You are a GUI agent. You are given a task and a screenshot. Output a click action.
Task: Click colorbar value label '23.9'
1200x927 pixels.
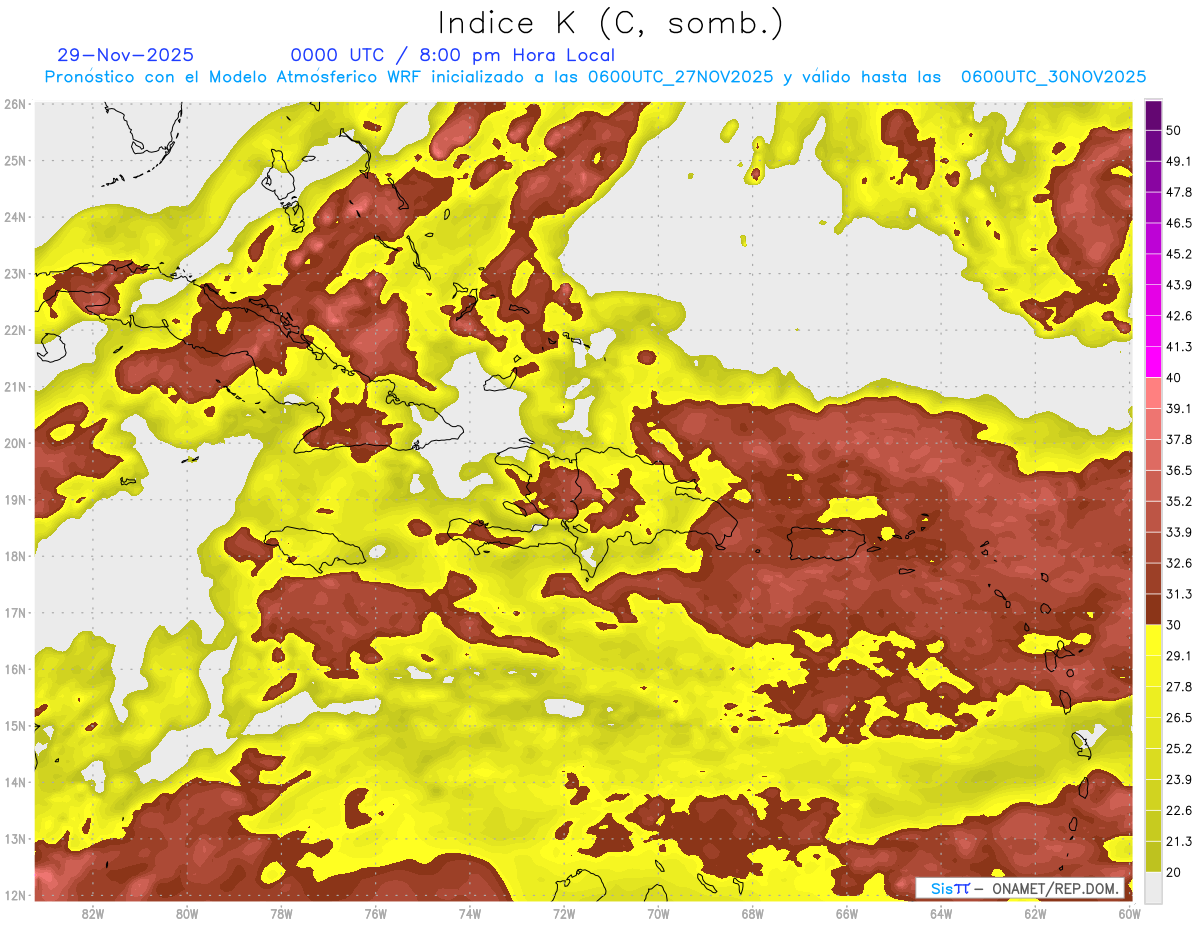1178,779
